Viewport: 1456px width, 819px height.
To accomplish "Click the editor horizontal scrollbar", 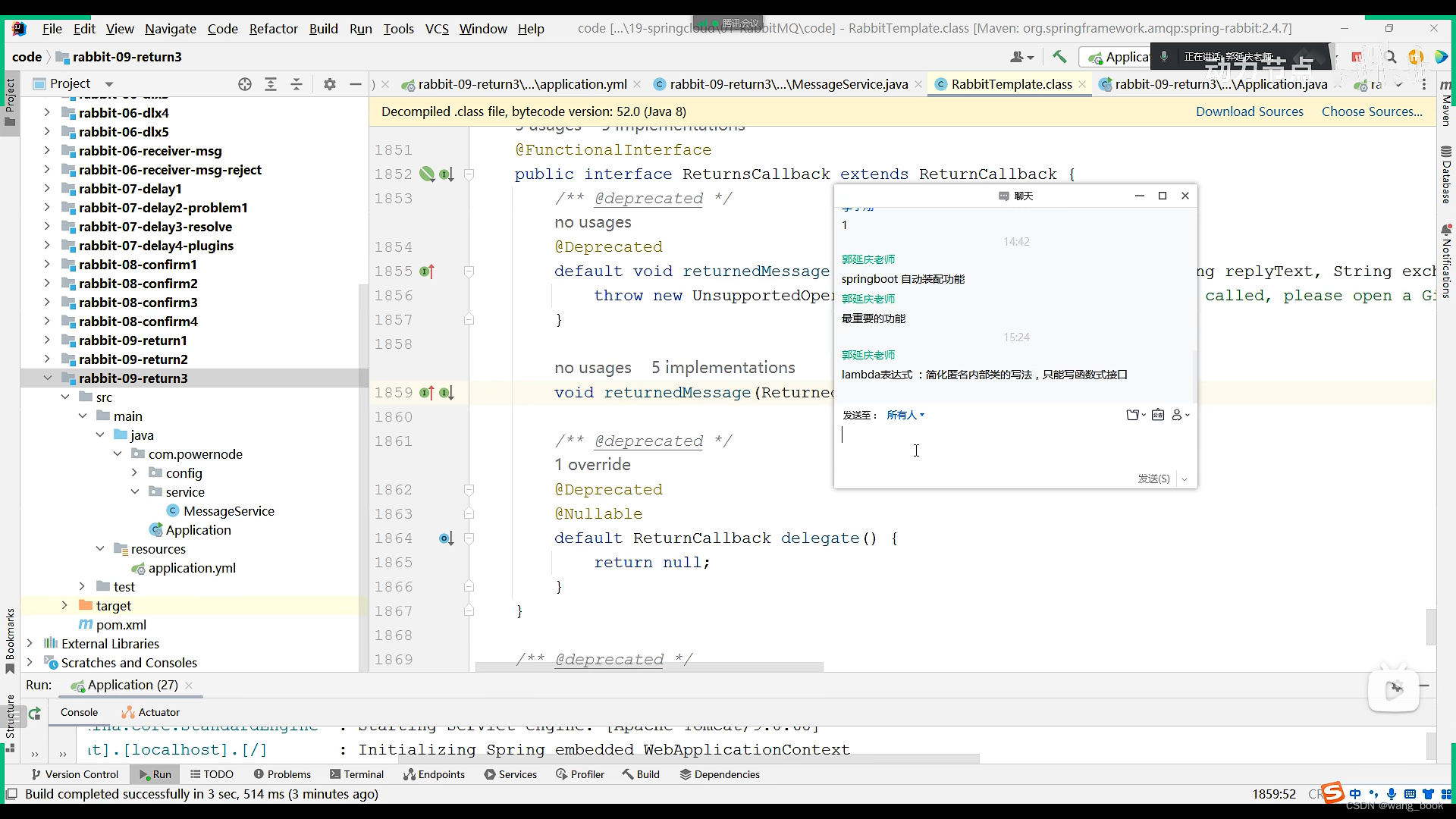I will (648, 667).
